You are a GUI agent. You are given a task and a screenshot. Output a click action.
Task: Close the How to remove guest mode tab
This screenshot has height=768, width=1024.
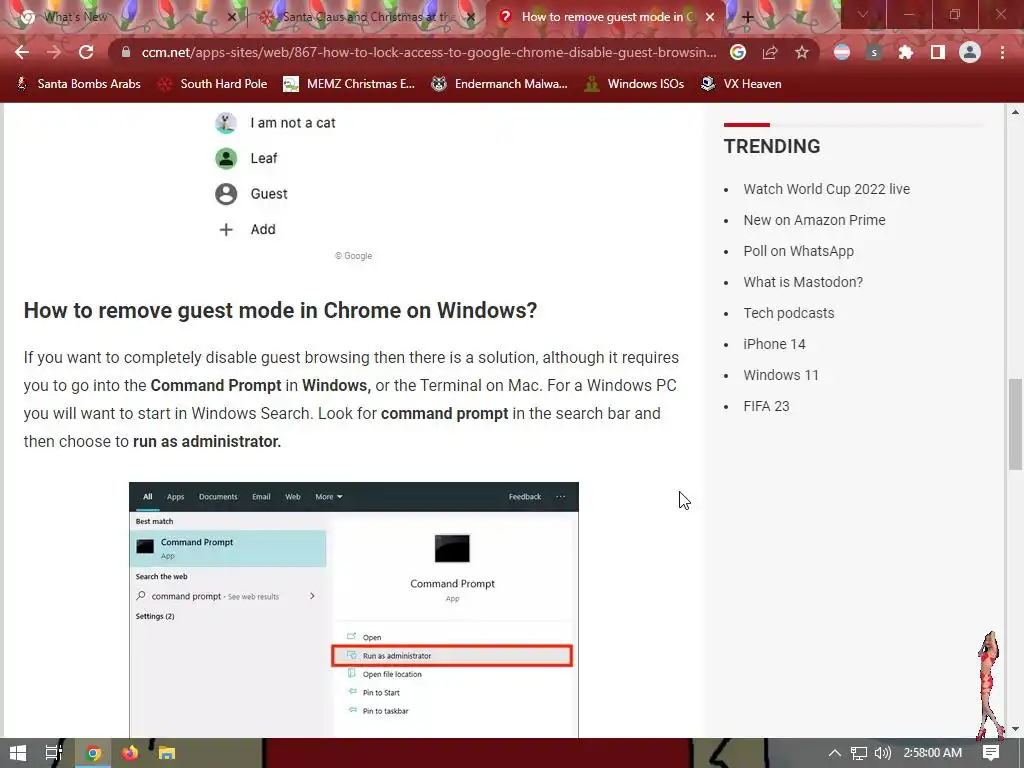(710, 17)
